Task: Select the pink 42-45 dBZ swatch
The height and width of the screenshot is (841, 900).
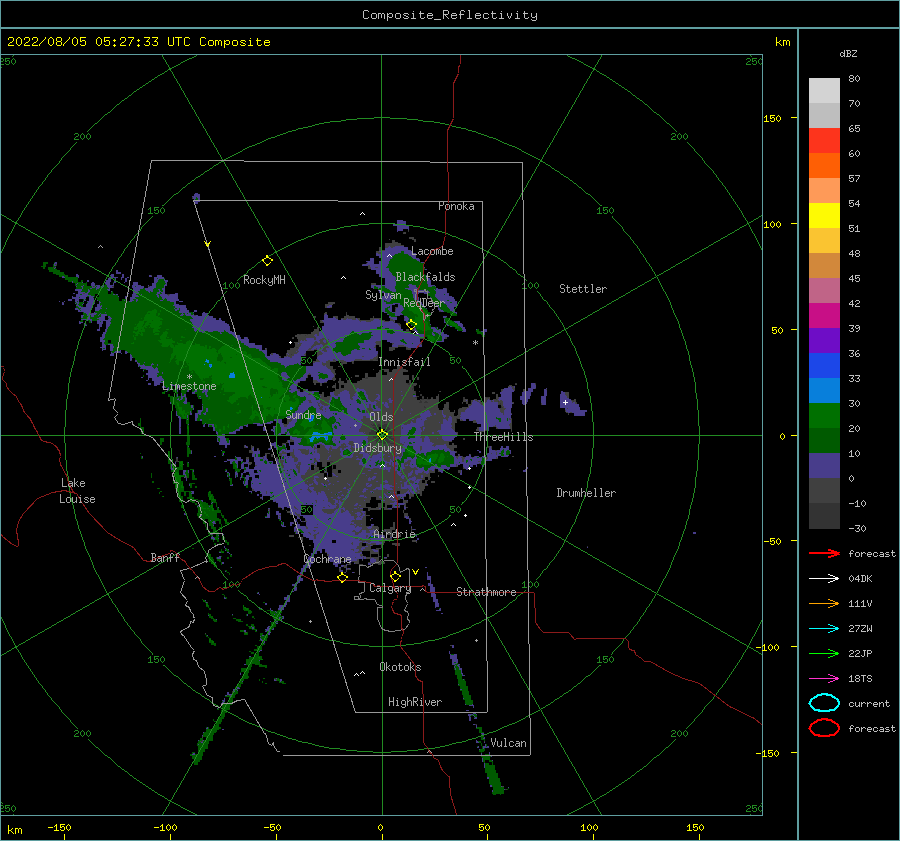Action: (x=824, y=290)
